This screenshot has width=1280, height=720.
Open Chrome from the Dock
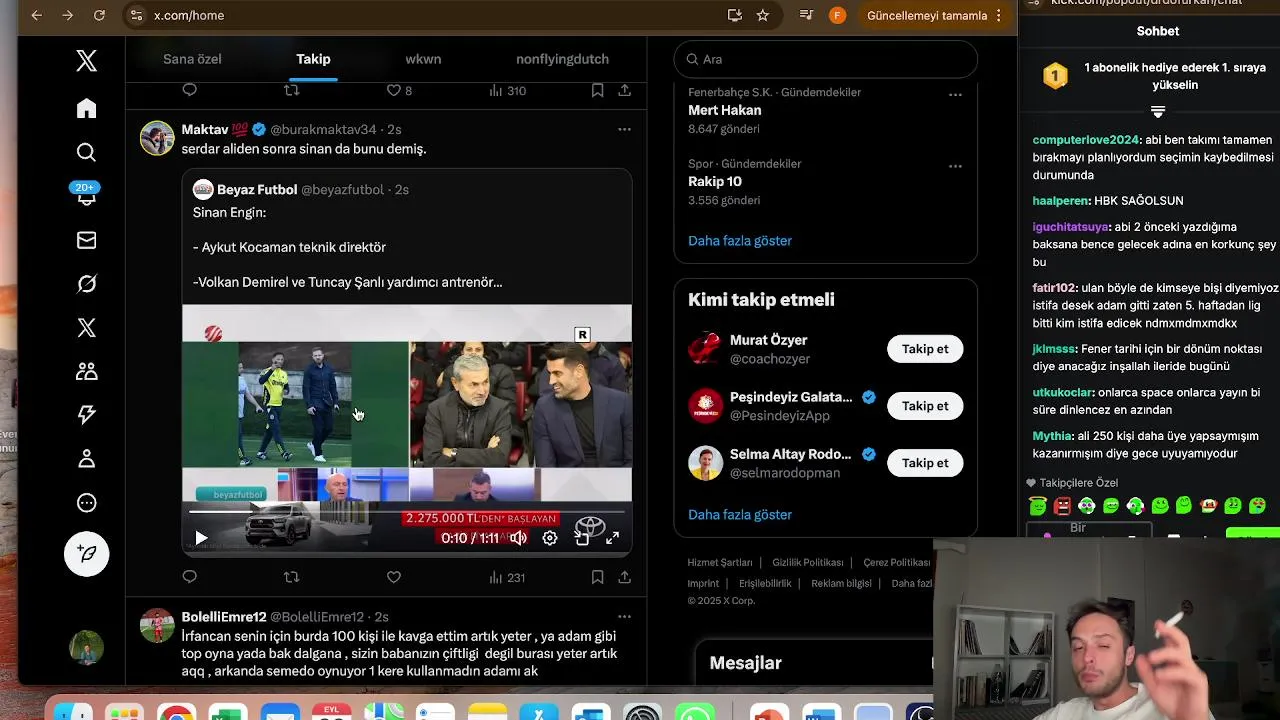click(176, 712)
